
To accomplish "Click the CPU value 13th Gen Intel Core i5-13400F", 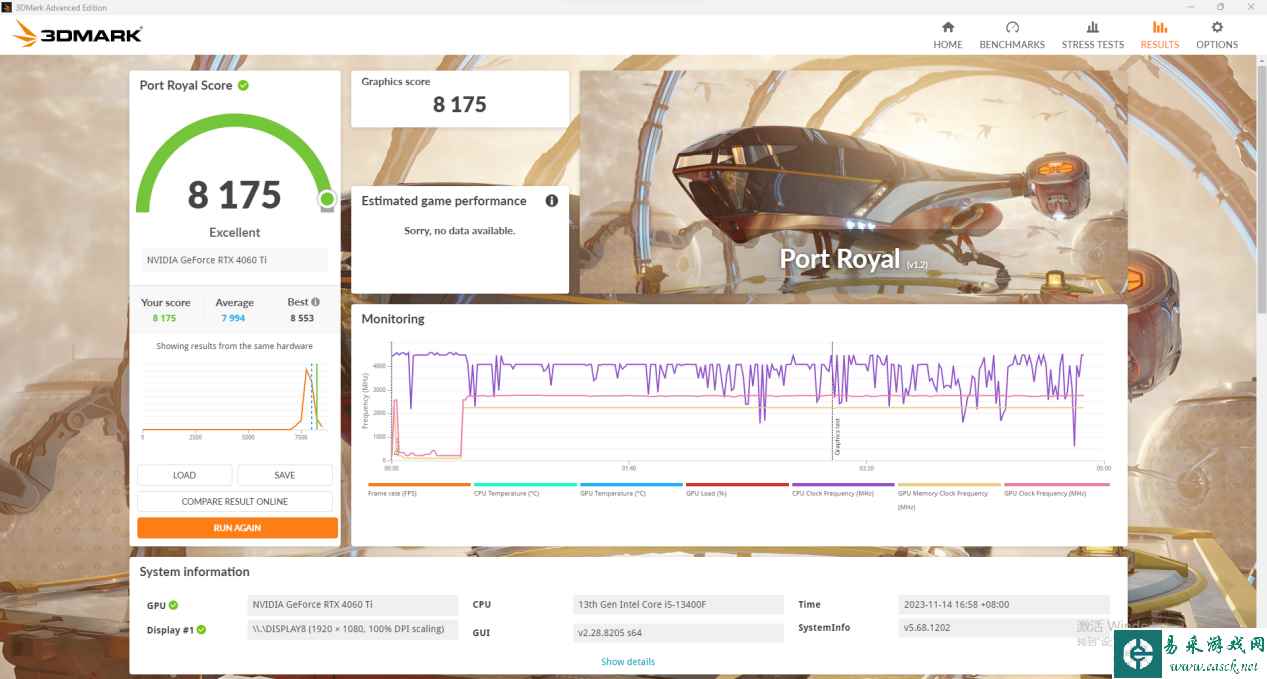I will (678, 605).
